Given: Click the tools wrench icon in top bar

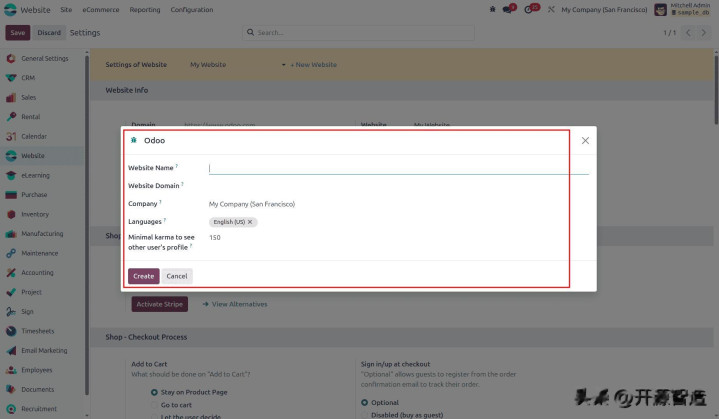Looking at the screenshot, I should 551,9.
